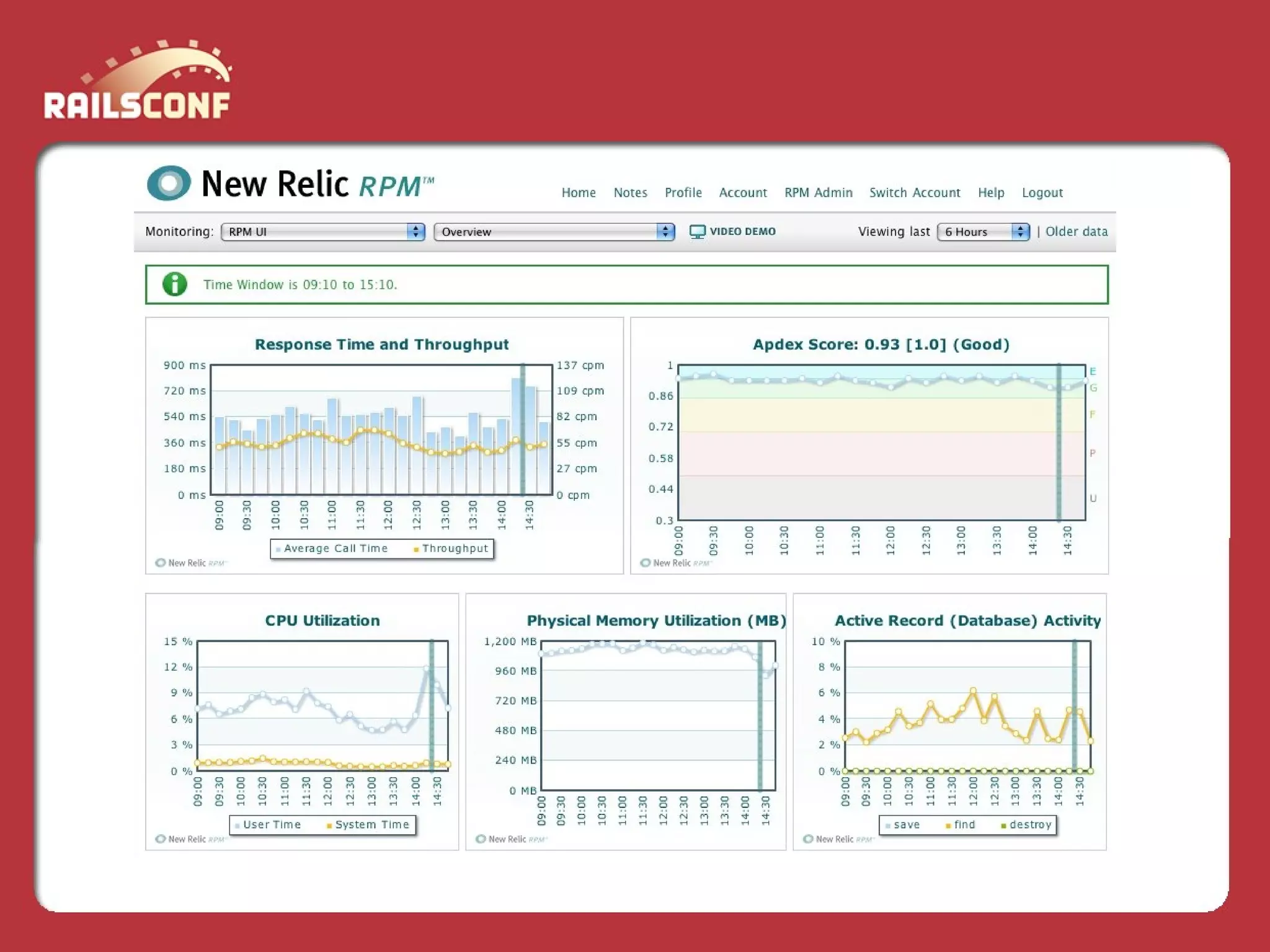
Task: Toggle the destroy legend in Active Record chart
Action: [x=1026, y=825]
